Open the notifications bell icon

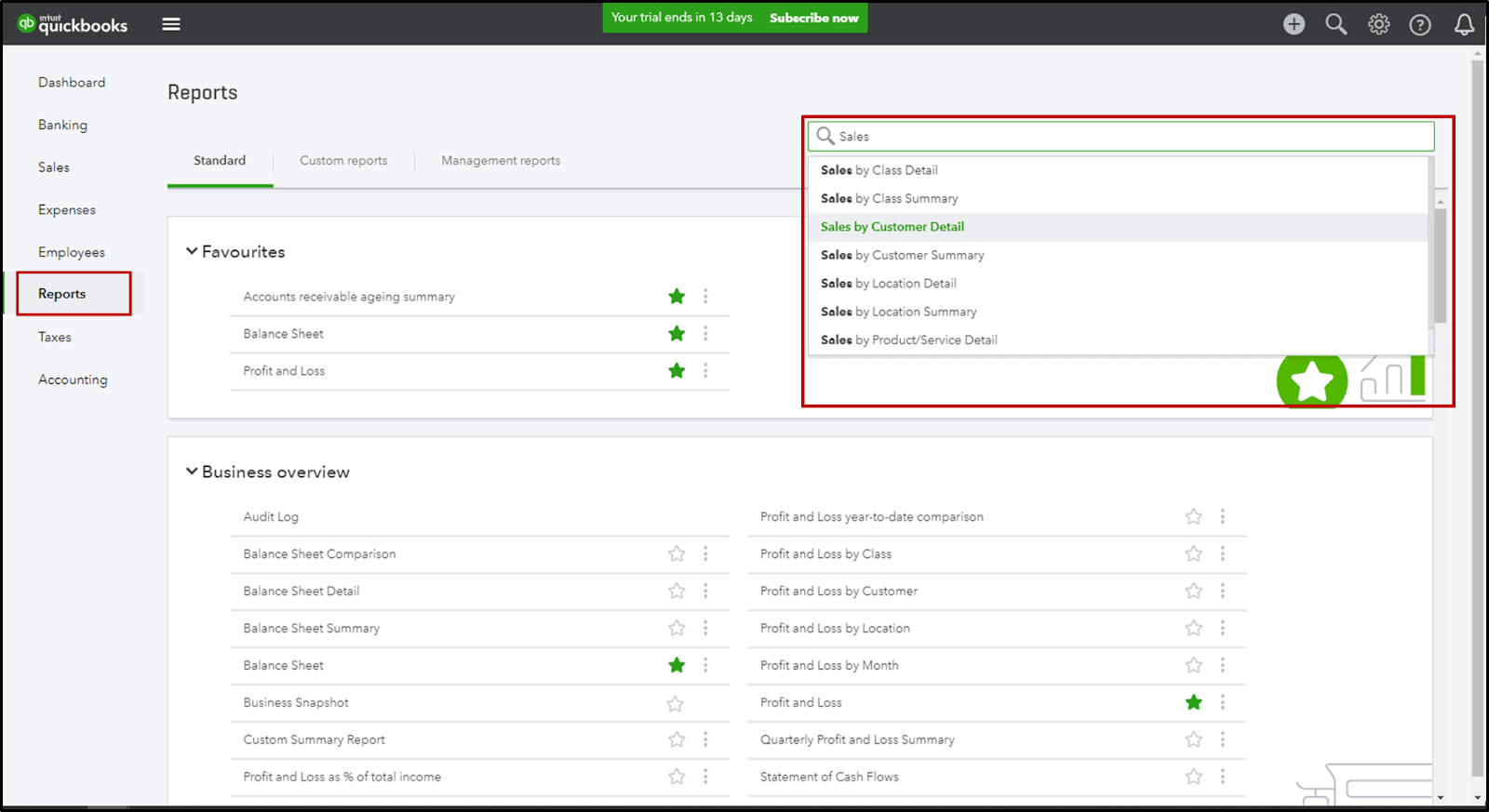point(1464,24)
